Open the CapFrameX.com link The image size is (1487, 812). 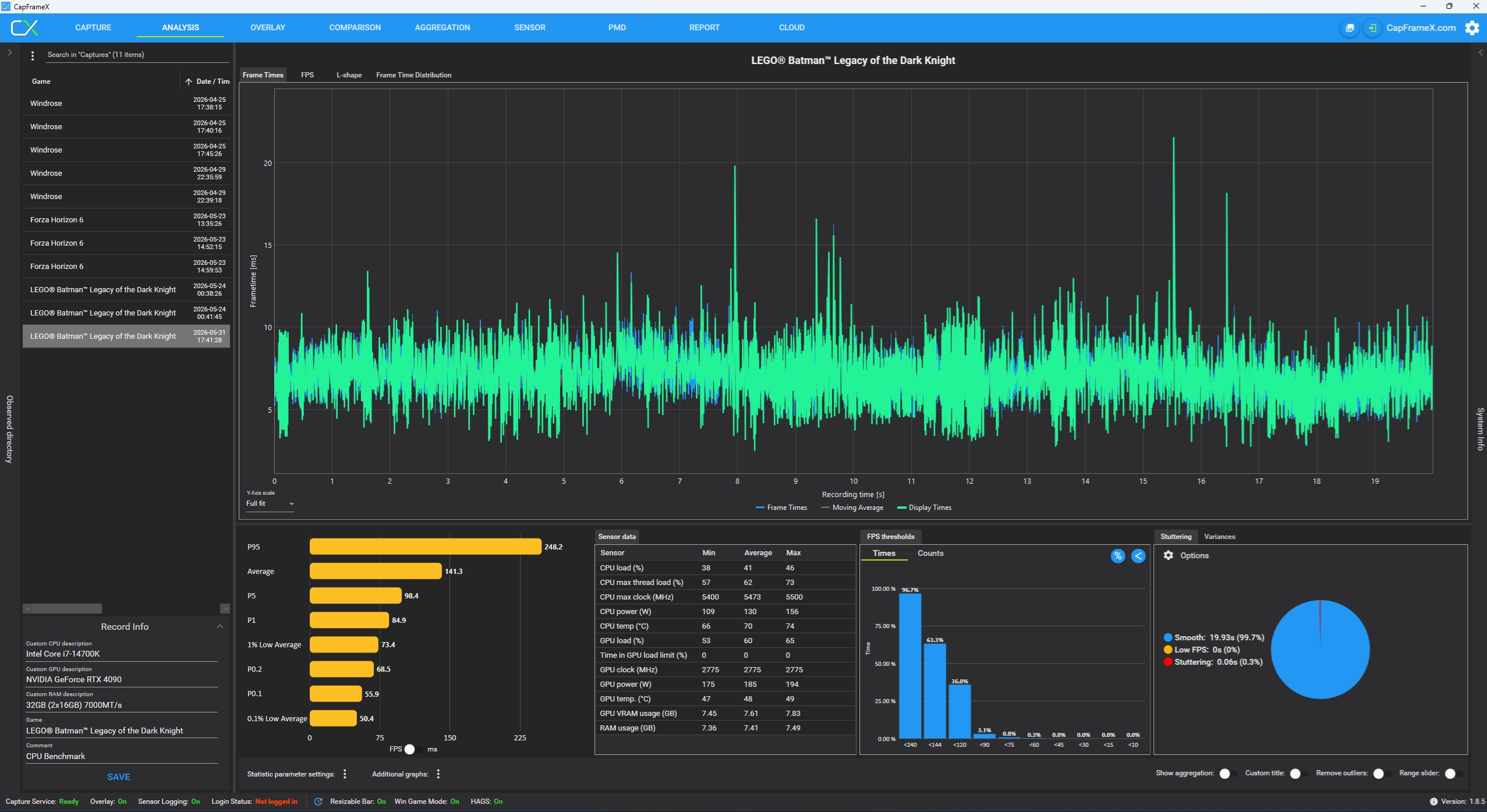point(1421,28)
